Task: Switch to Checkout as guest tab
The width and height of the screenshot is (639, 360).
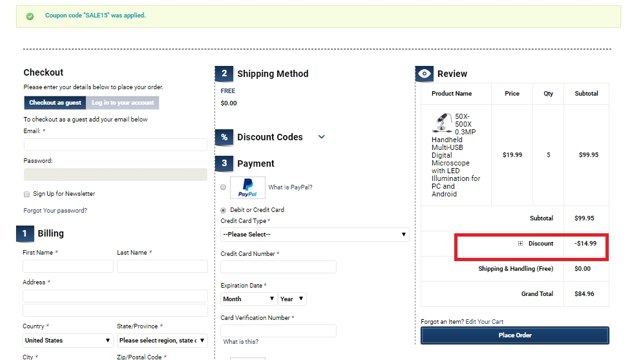Action: (55, 103)
